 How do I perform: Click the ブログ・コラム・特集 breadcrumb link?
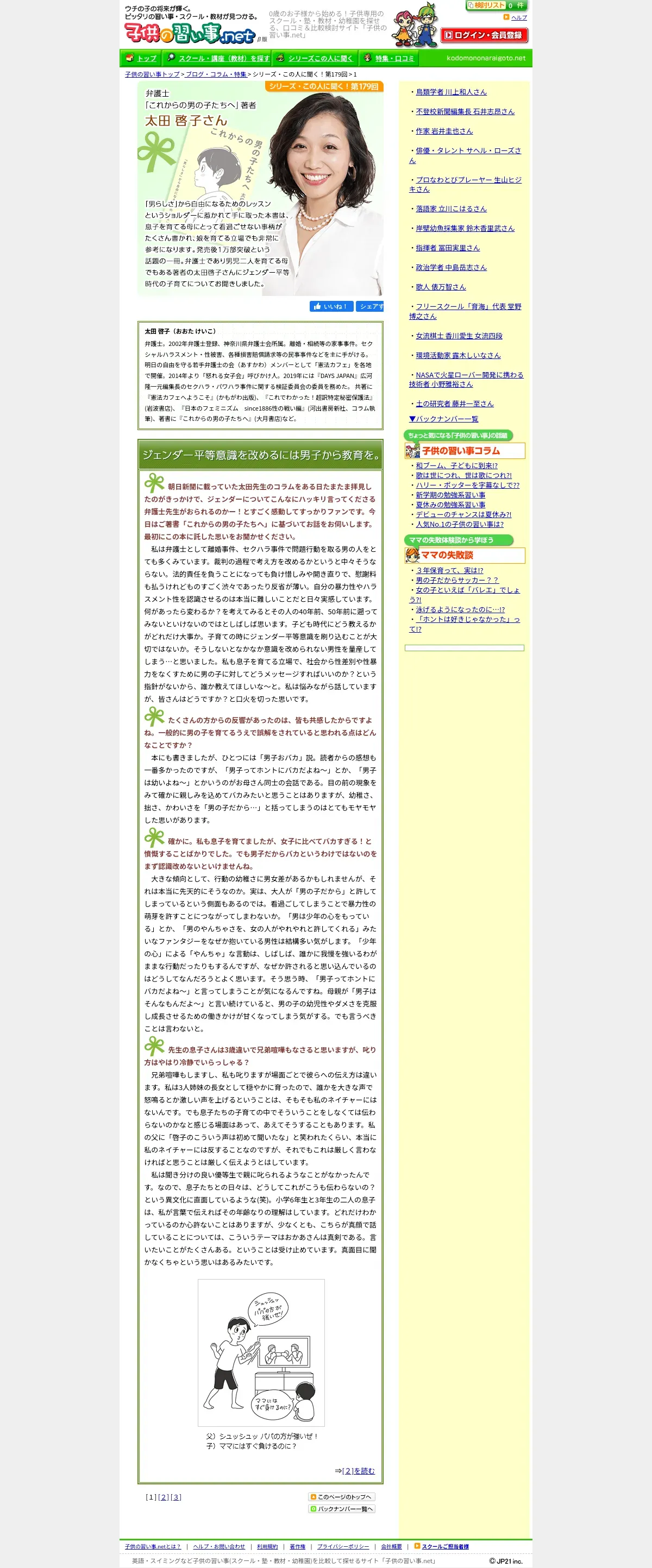click(x=216, y=74)
